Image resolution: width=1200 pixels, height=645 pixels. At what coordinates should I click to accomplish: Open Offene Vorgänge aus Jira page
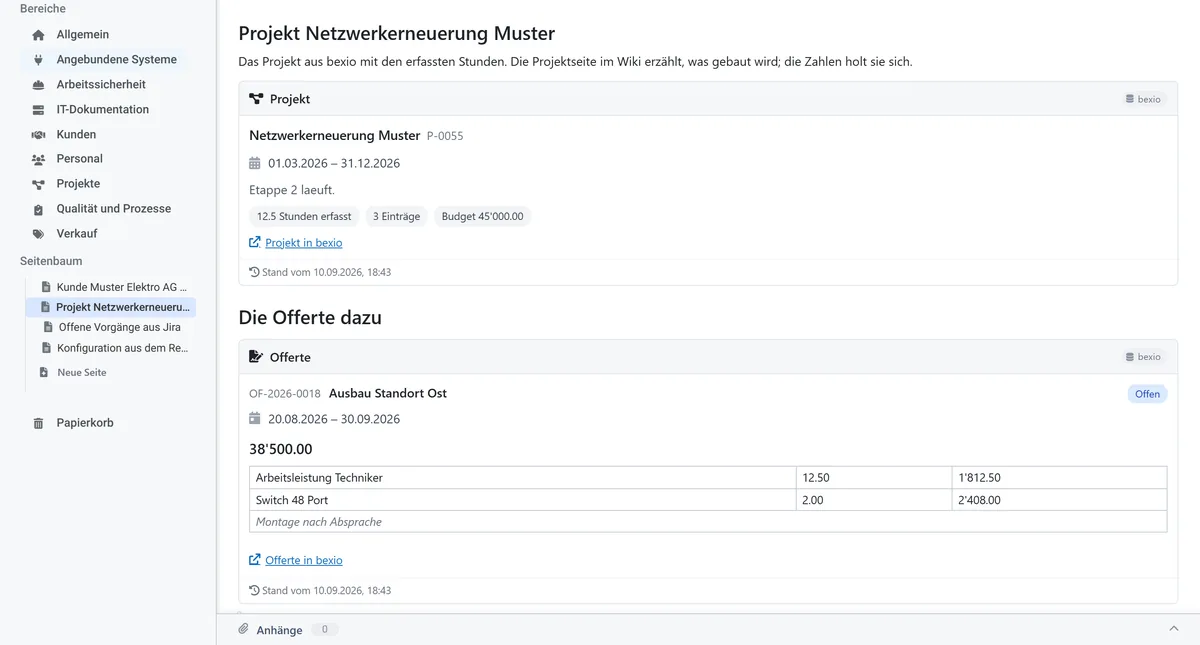[119, 327]
